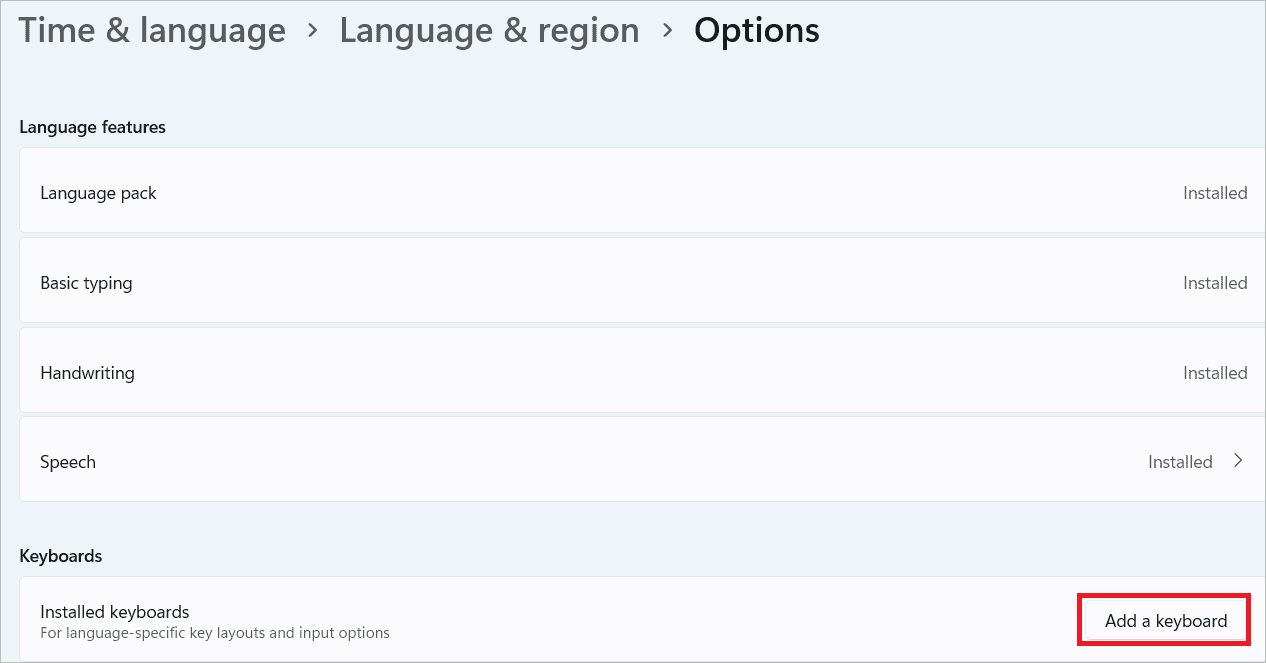The width and height of the screenshot is (1266, 663).
Task: Click chevron separator before Options title
Action: pos(667,30)
